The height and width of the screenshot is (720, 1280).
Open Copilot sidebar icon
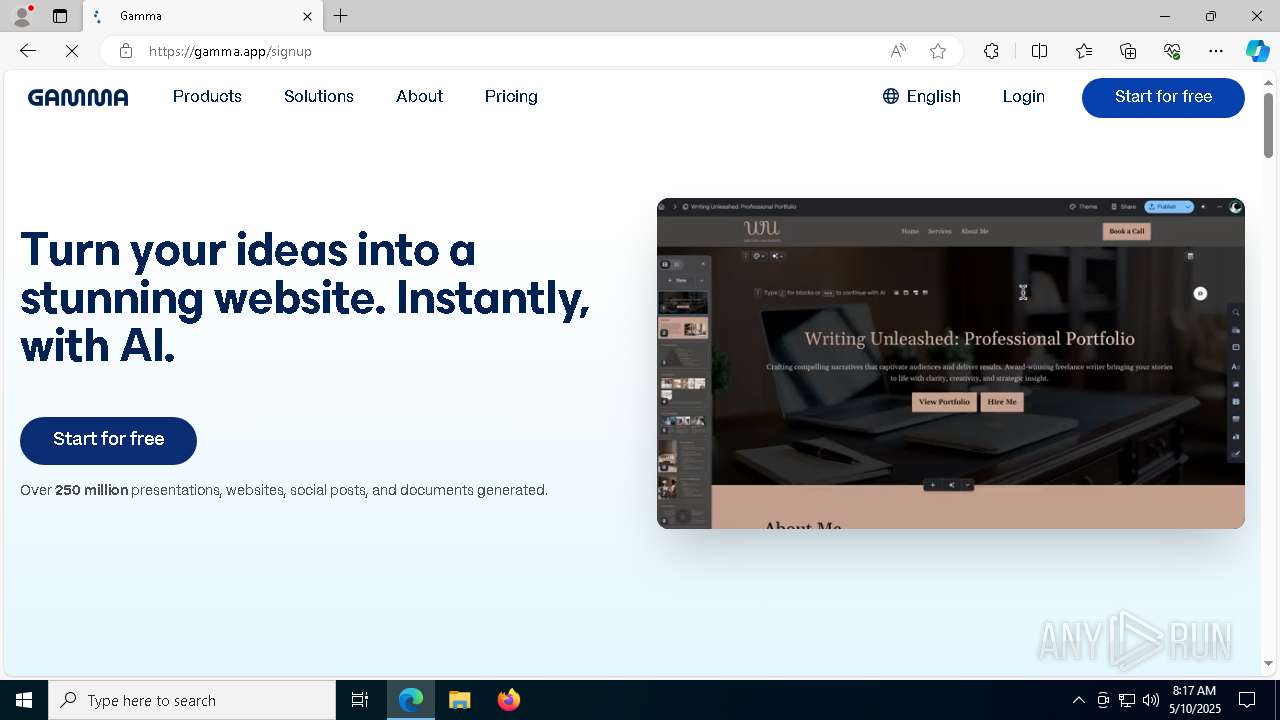pos(1257,51)
